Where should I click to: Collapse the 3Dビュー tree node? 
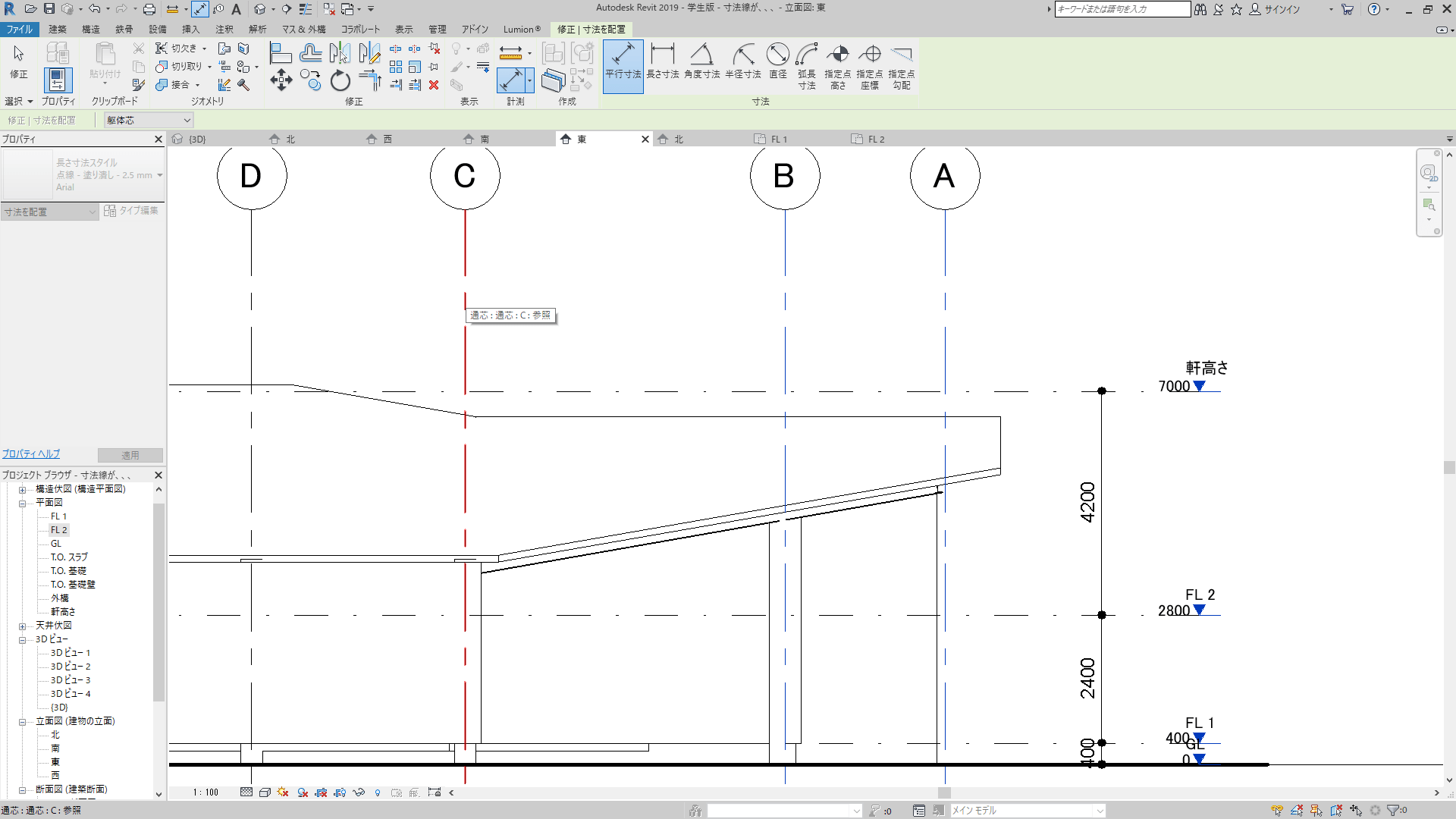(22, 639)
